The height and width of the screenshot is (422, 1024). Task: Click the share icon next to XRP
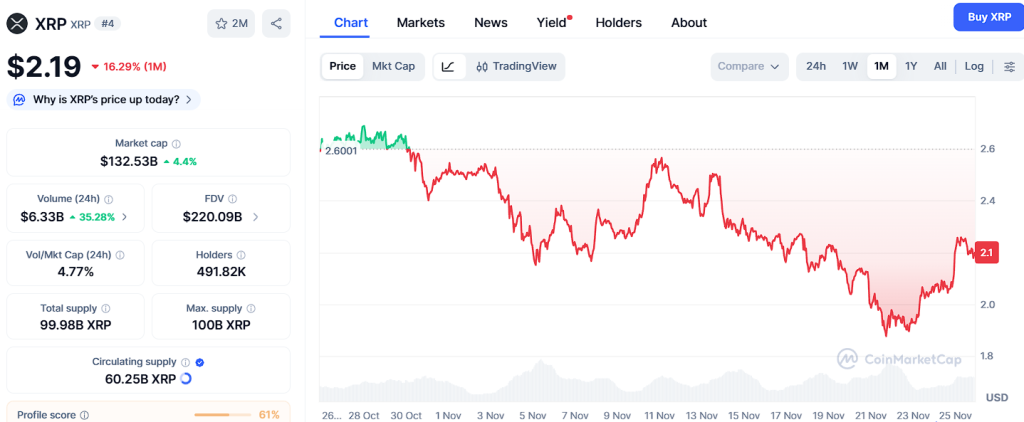276,23
